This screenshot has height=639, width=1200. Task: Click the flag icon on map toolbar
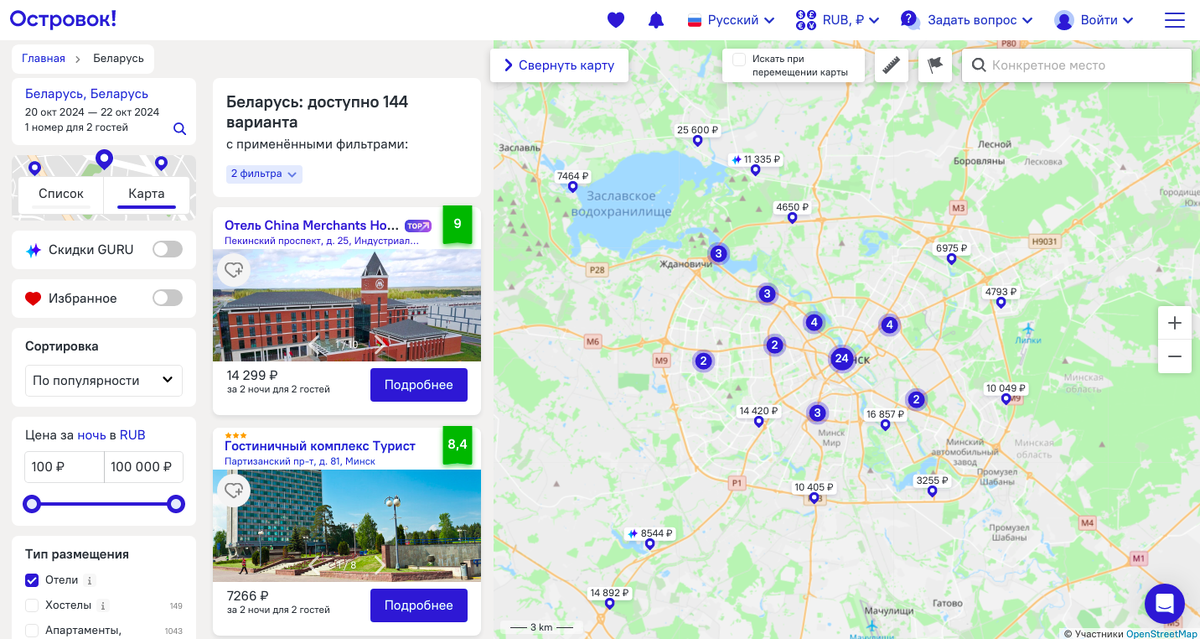click(934, 65)
